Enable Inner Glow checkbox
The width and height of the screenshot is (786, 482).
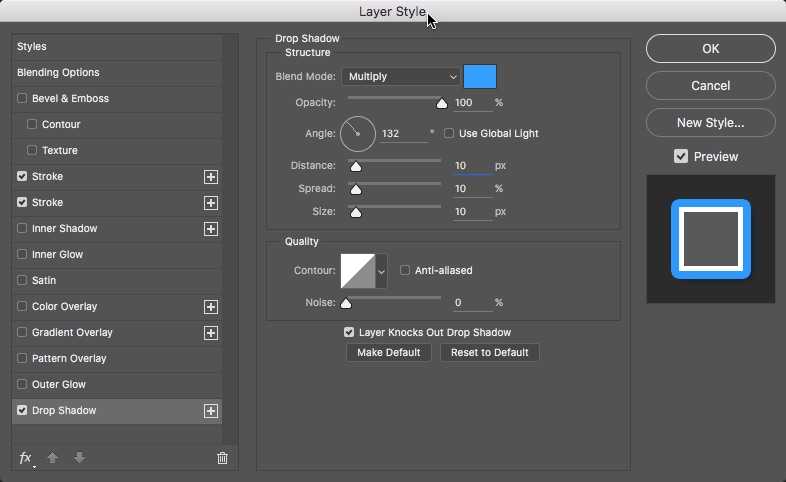point(22,254)
